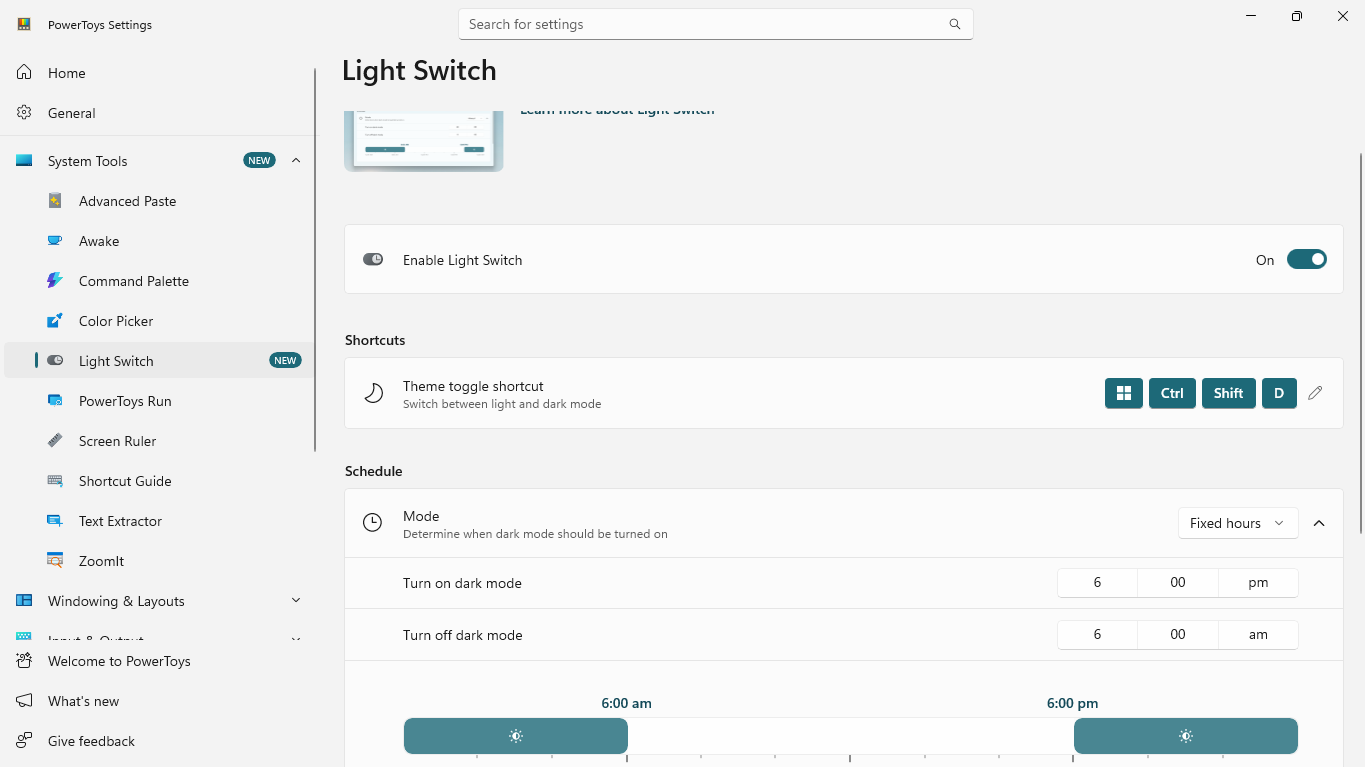The width and height of the screenshot is (1365, 767).
Task: Open ZoomIt via its sidebar icon
Action: click(55, 560)
